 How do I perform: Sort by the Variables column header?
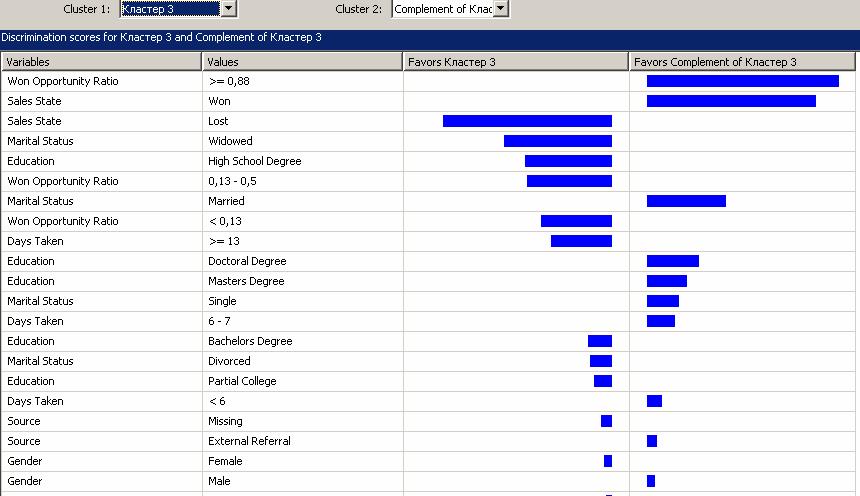pos(101,62)
